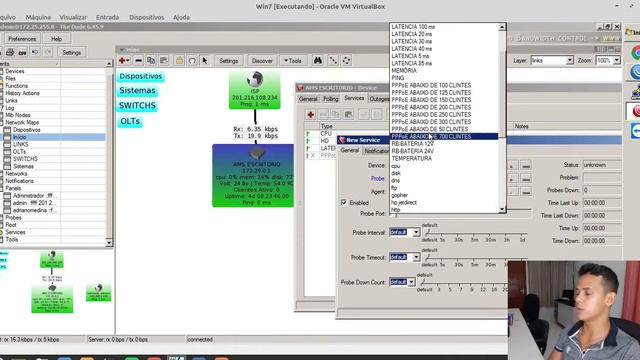The image size is (640, 360).
Task: Click the undo arrow in the main toolbar
Action: pyautogui.click(x=35, y=52)
